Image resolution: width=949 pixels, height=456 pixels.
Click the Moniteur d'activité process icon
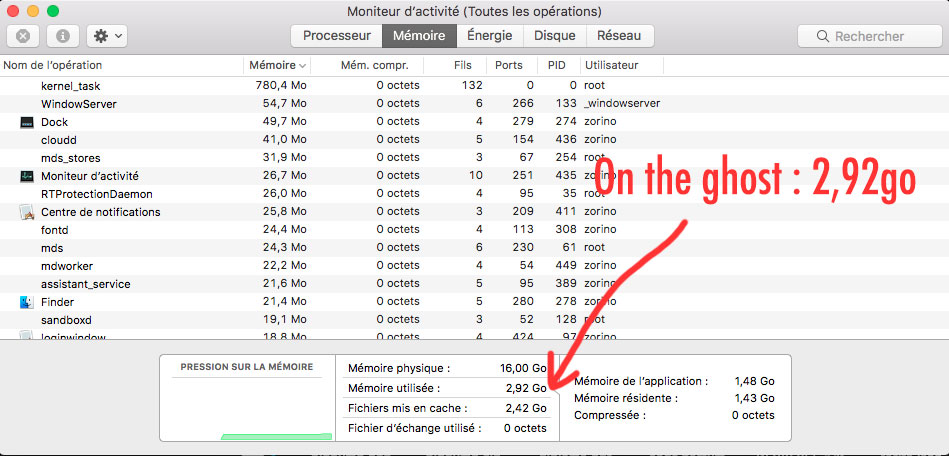[27, 176]
